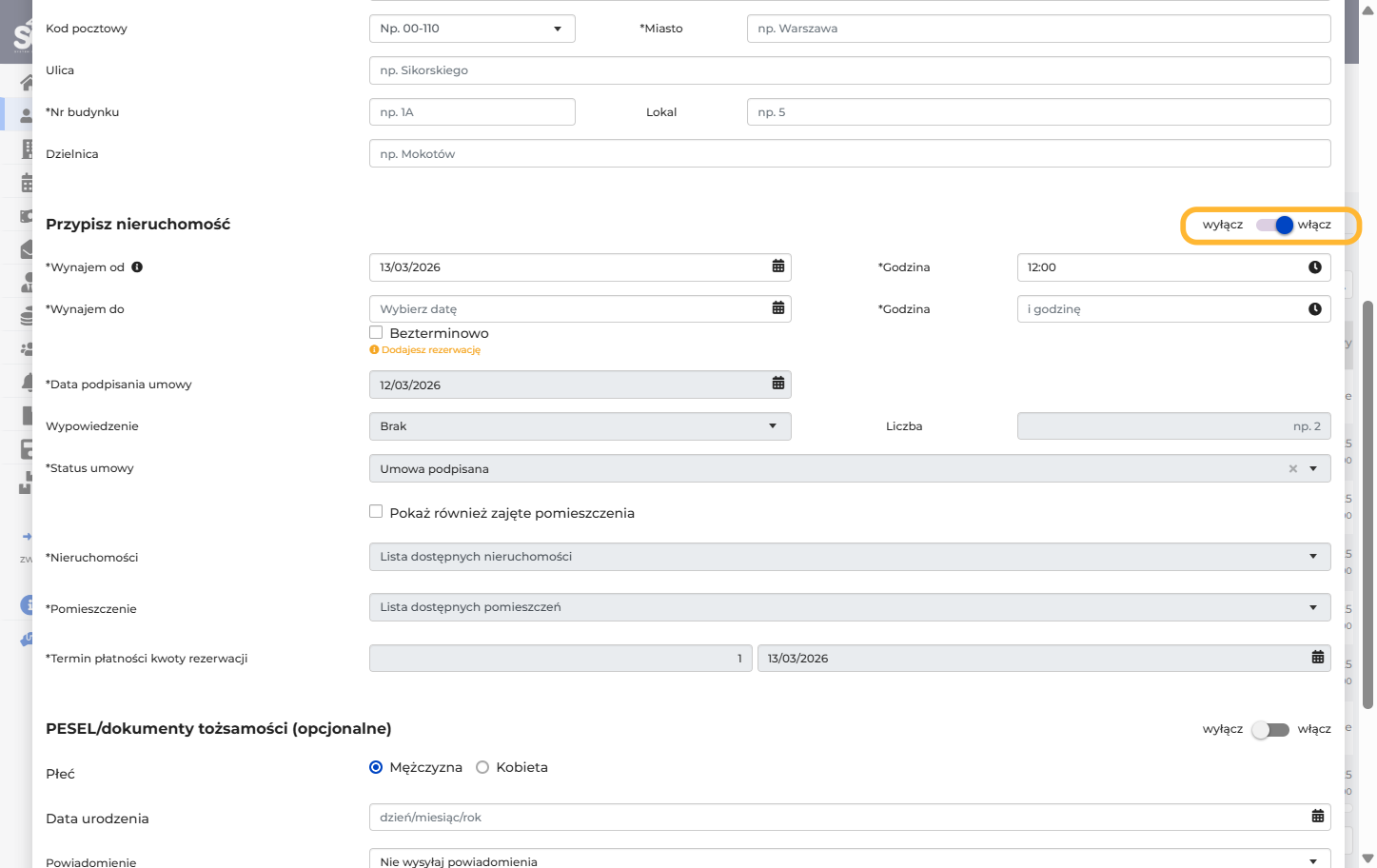Clear Status umowy selection with the x
This screenshot has width=1377, height=868.
click(1293, 469)
